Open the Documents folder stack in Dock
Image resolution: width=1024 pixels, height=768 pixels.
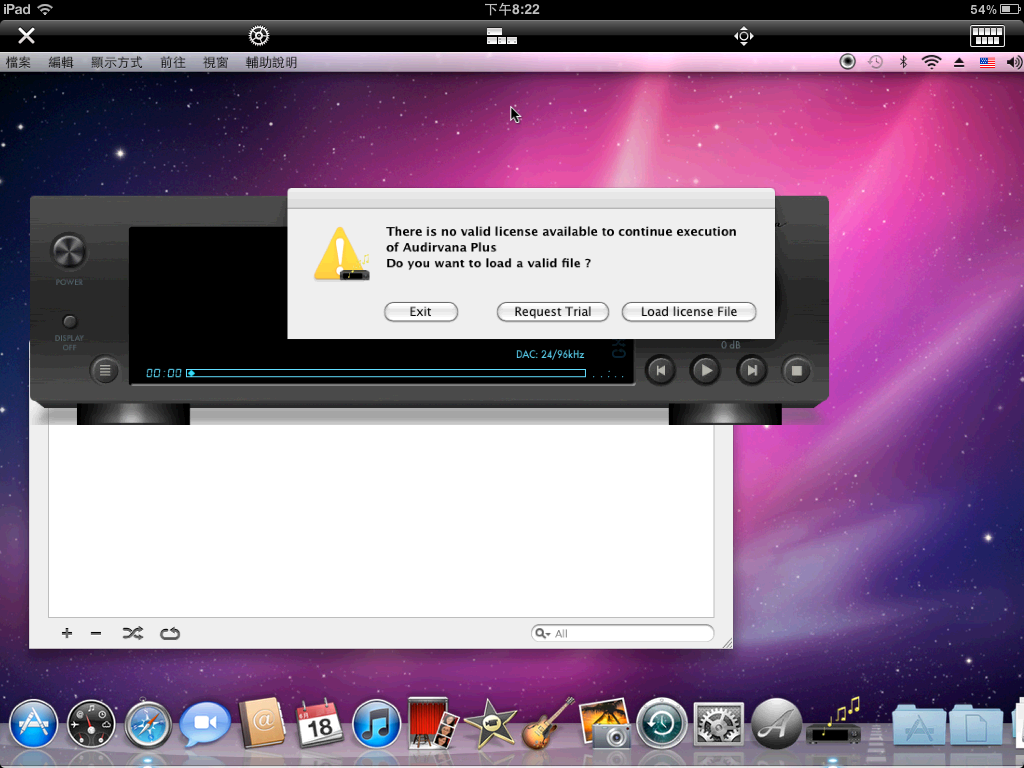point(976,725)
